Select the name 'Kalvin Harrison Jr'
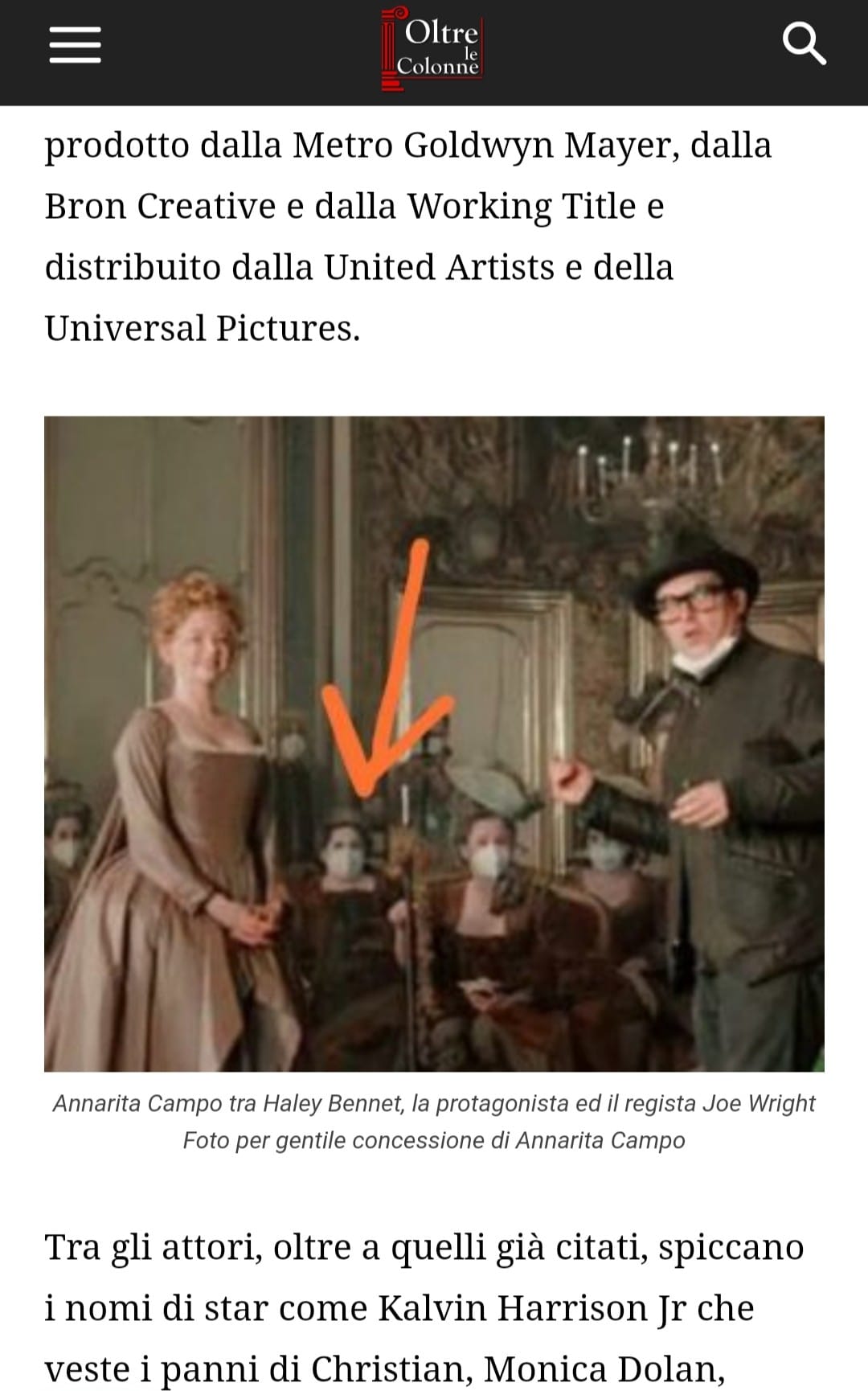The image size is (868, 1391). [532, 1309]
